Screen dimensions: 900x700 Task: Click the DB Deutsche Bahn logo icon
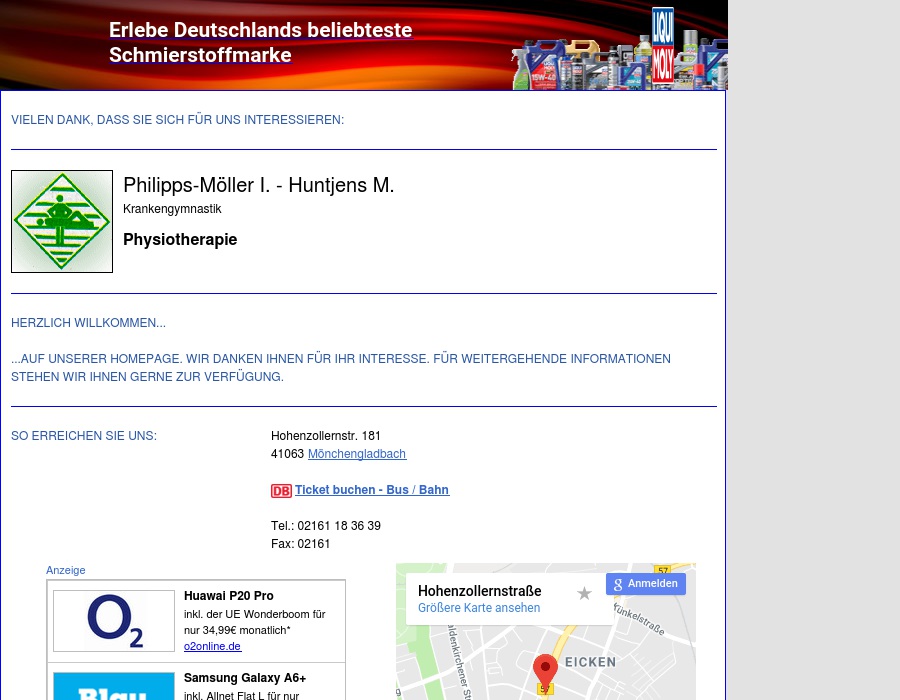[281, 491]
